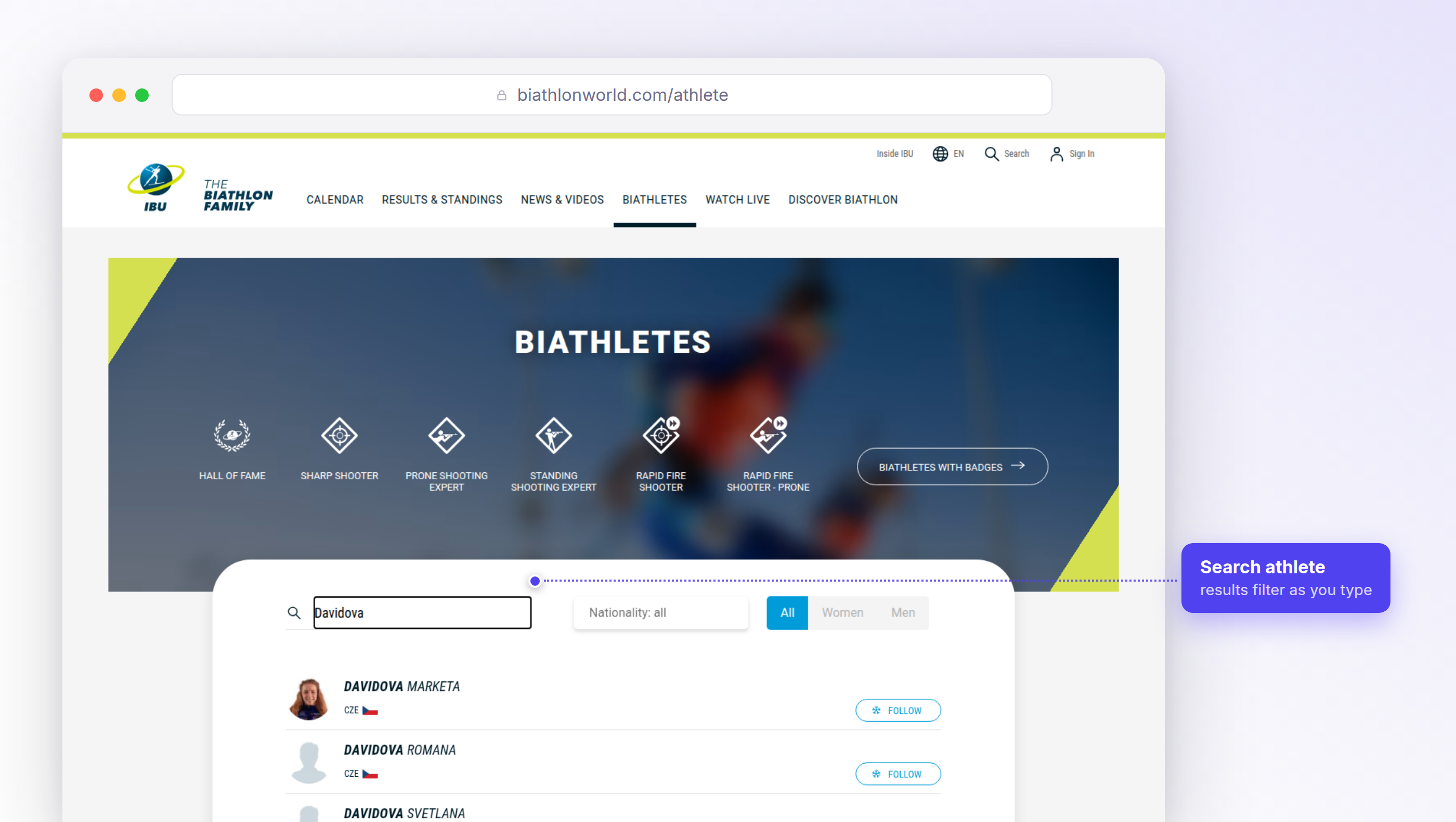Select the Hall of Fame laurel badge

click(232, 435)
